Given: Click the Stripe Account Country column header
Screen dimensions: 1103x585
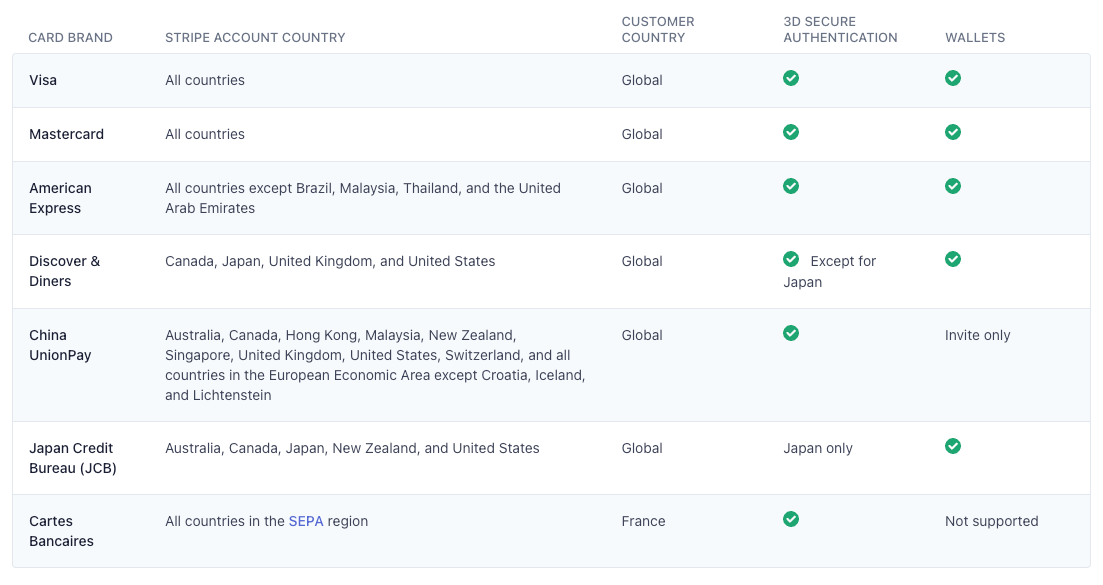Looking at the screenshot, I should click(x=255, y=38).
